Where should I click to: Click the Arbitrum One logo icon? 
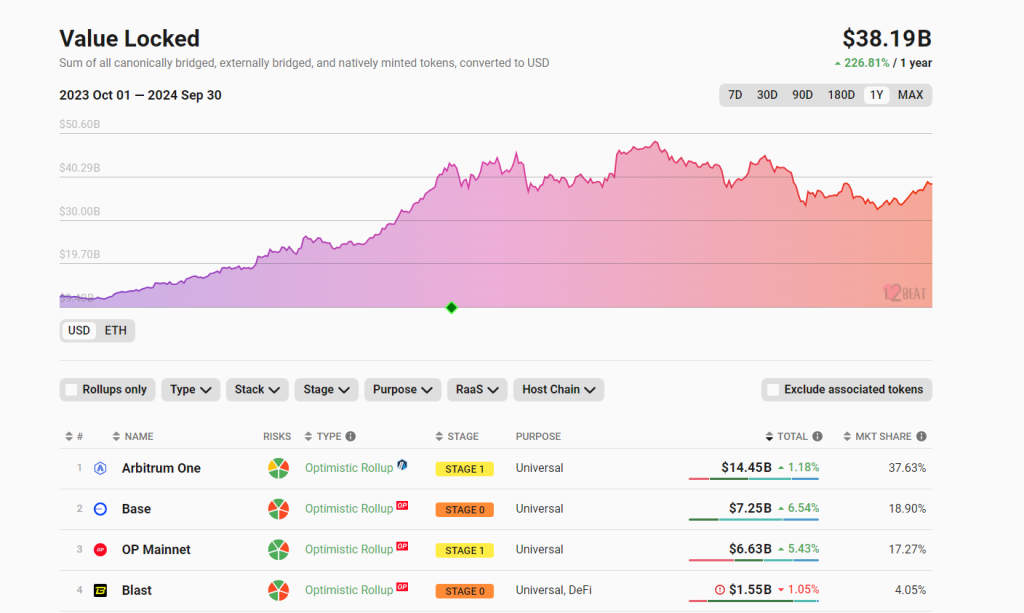(100, 468)
